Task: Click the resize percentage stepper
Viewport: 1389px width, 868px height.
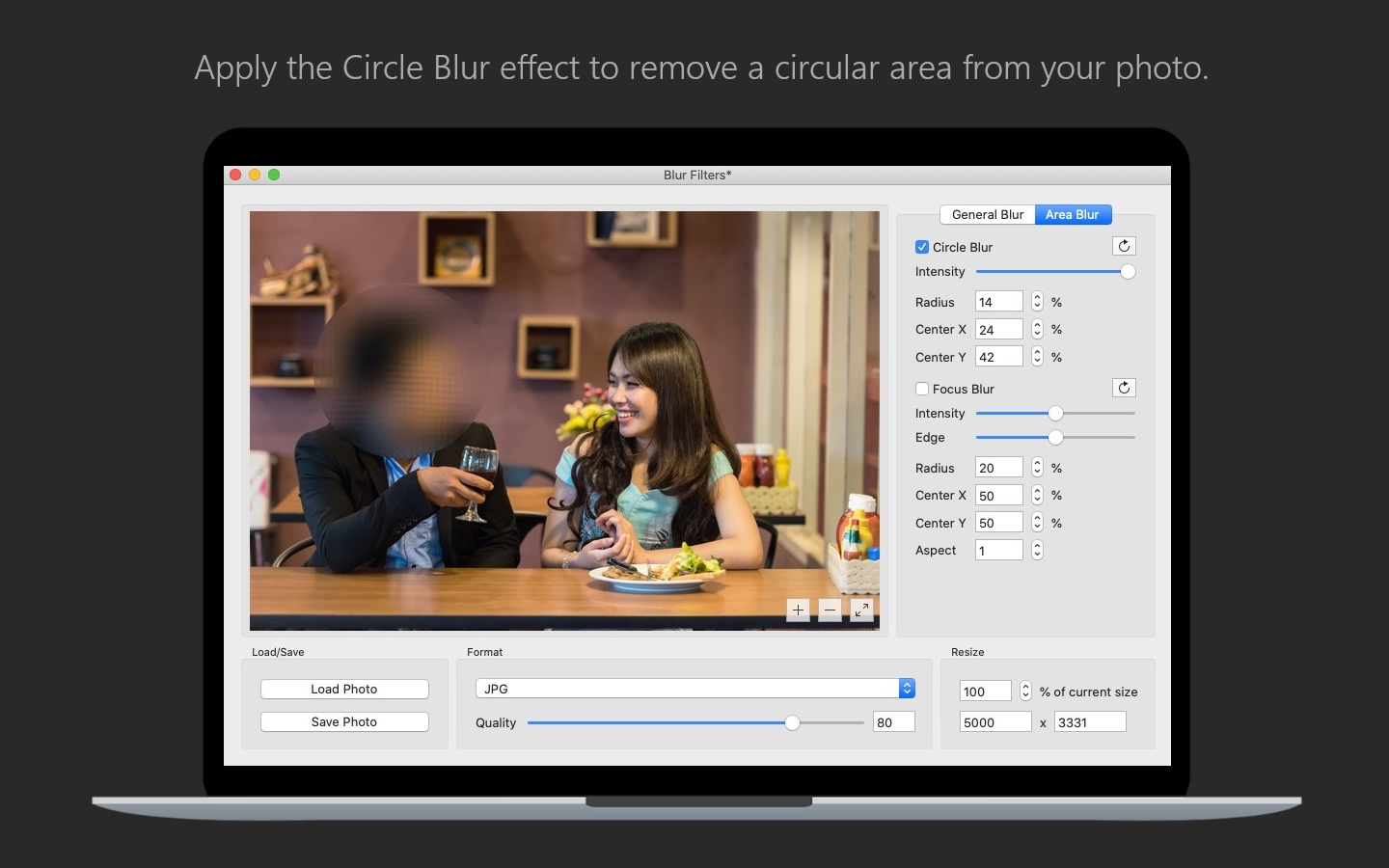Action: pyautogui.click(x=1025, y=692)
